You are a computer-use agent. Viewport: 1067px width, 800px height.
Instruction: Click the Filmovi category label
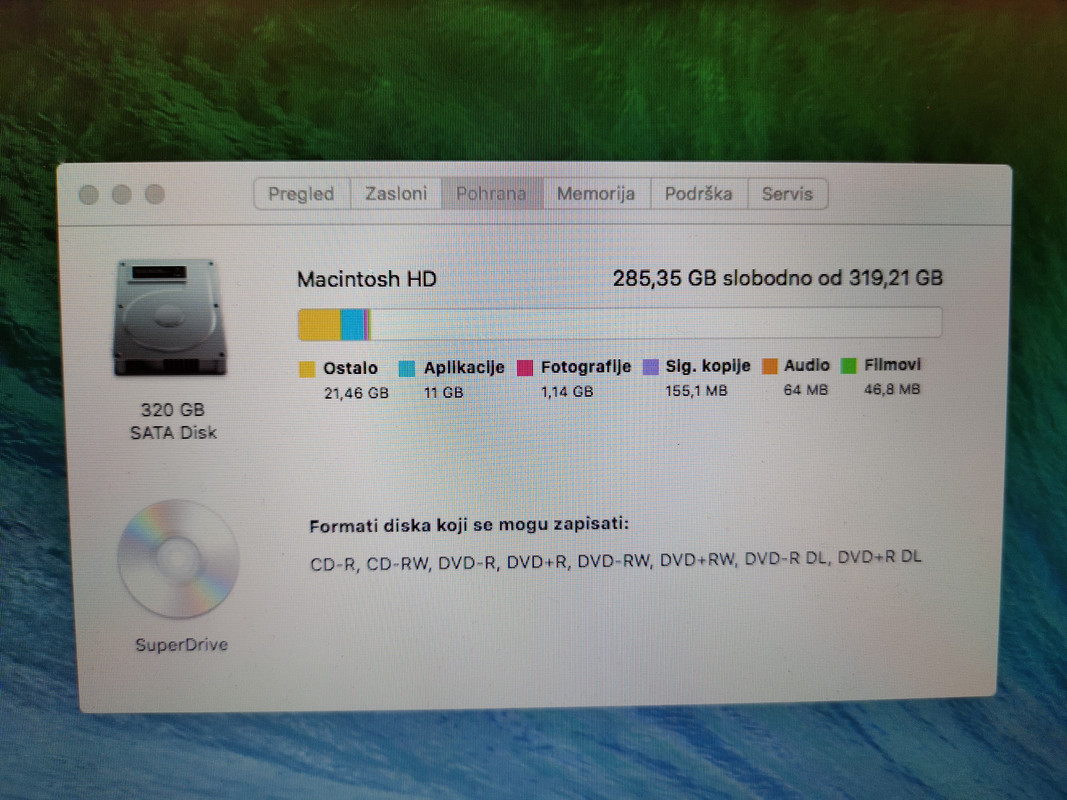click(x=892, y=365)
